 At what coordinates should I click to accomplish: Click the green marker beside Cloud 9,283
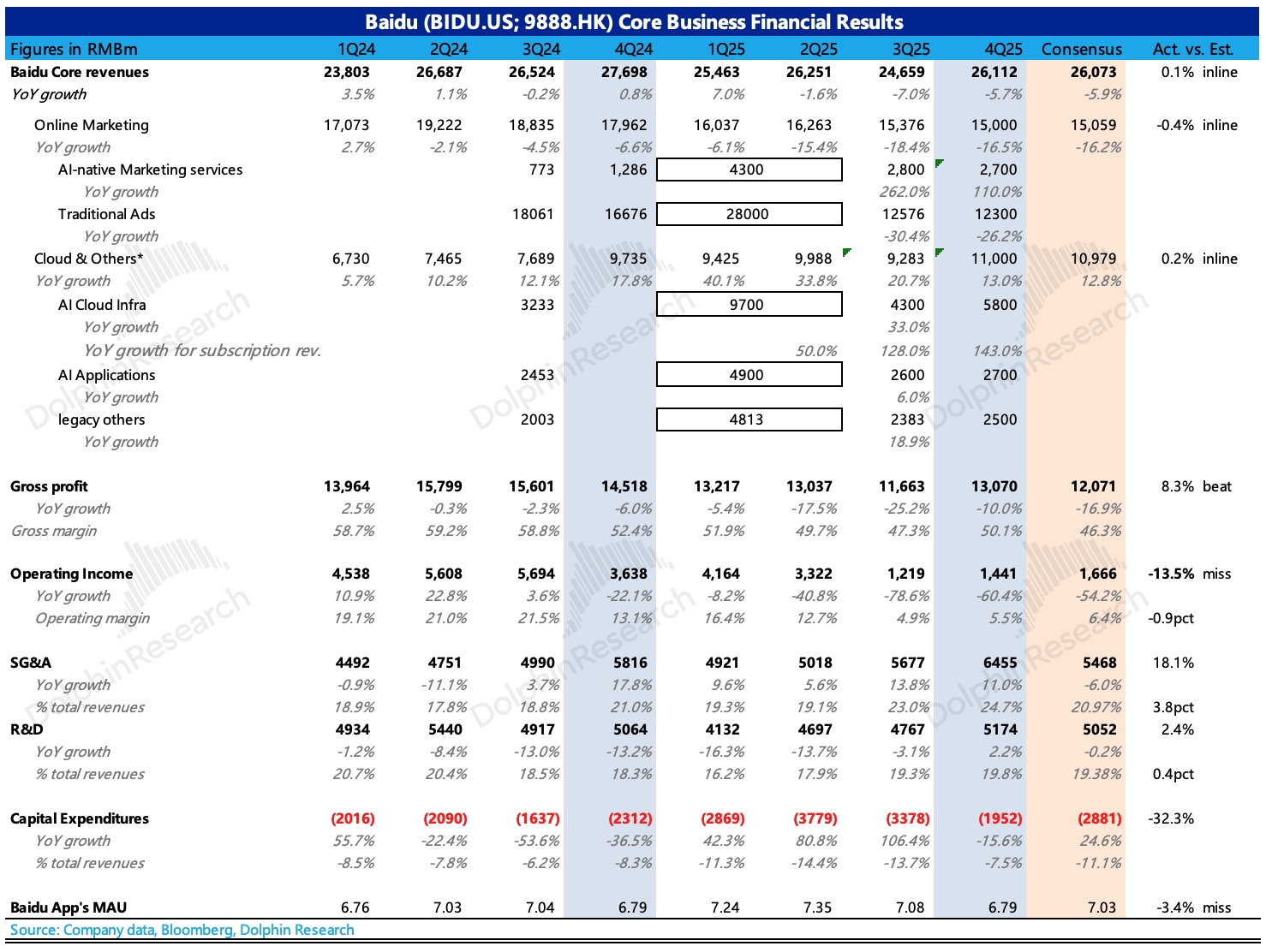pos(940,252)
